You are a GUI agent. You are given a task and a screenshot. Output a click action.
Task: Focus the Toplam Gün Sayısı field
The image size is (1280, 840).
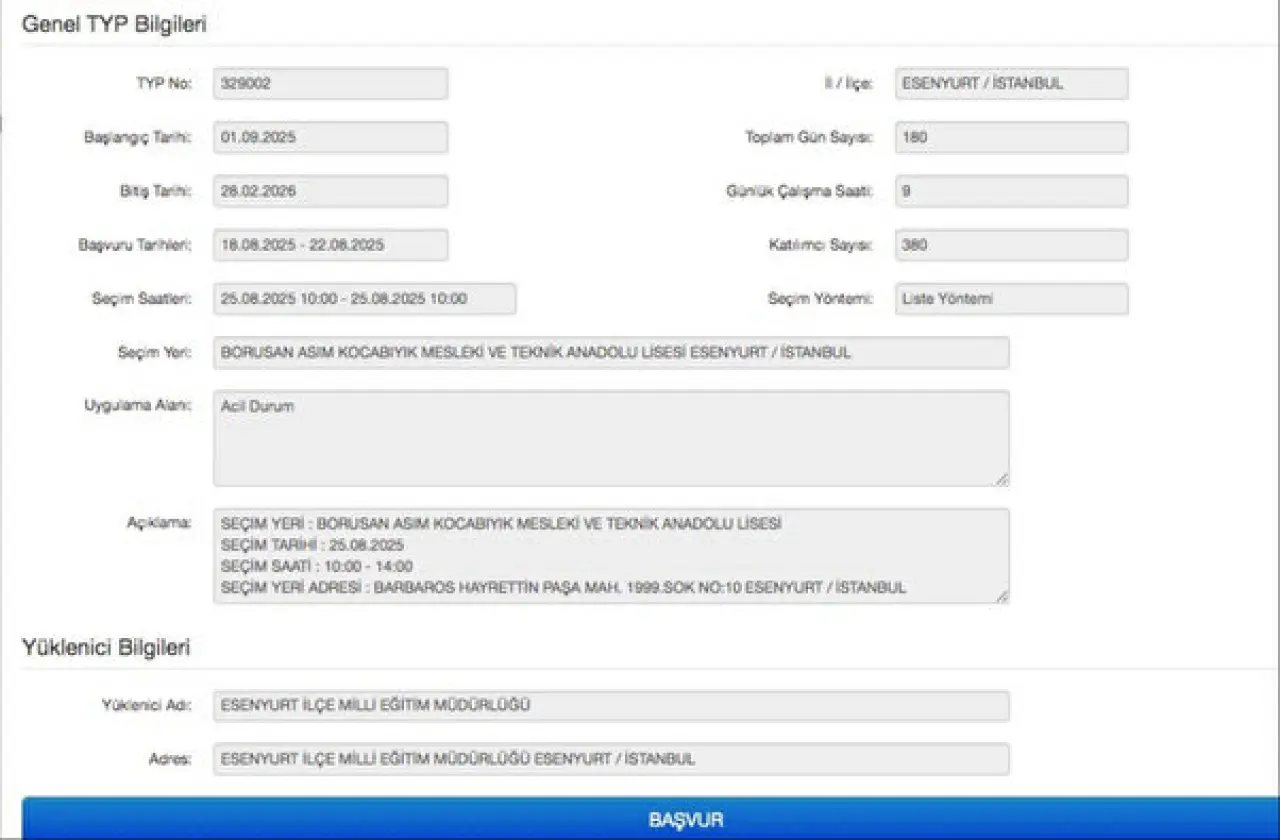click(1011, 138)
